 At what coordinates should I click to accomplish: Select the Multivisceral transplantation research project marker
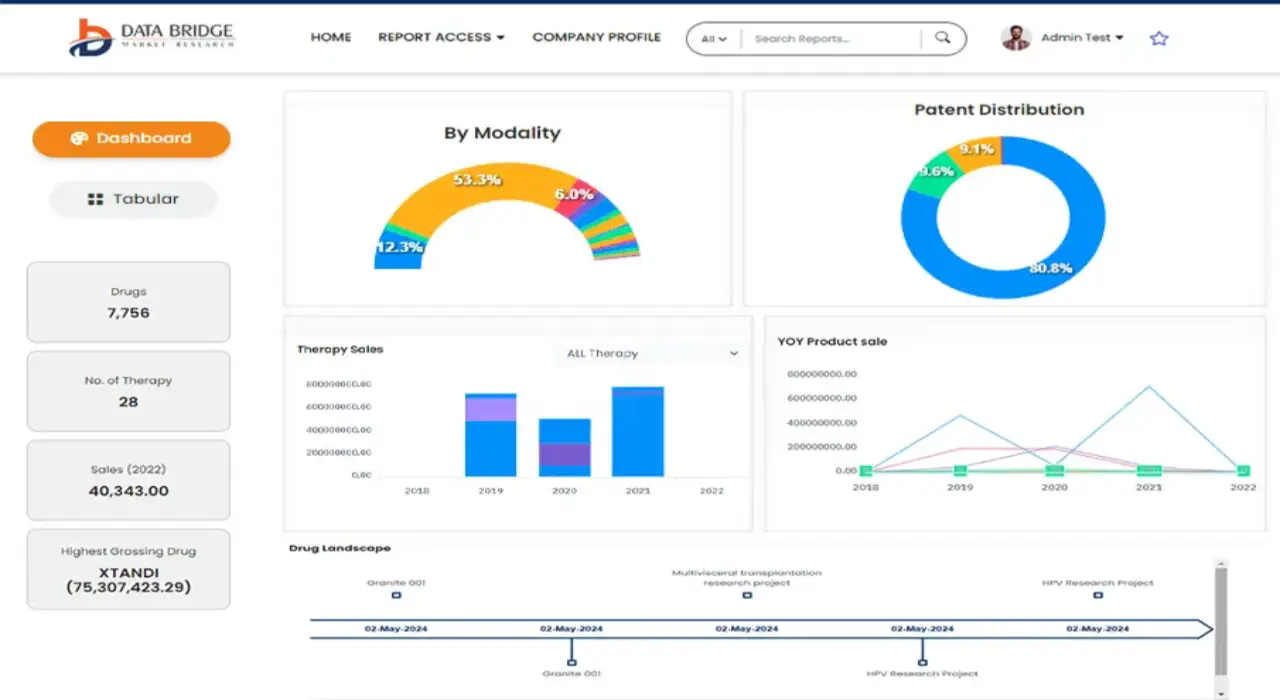[747, 595]
